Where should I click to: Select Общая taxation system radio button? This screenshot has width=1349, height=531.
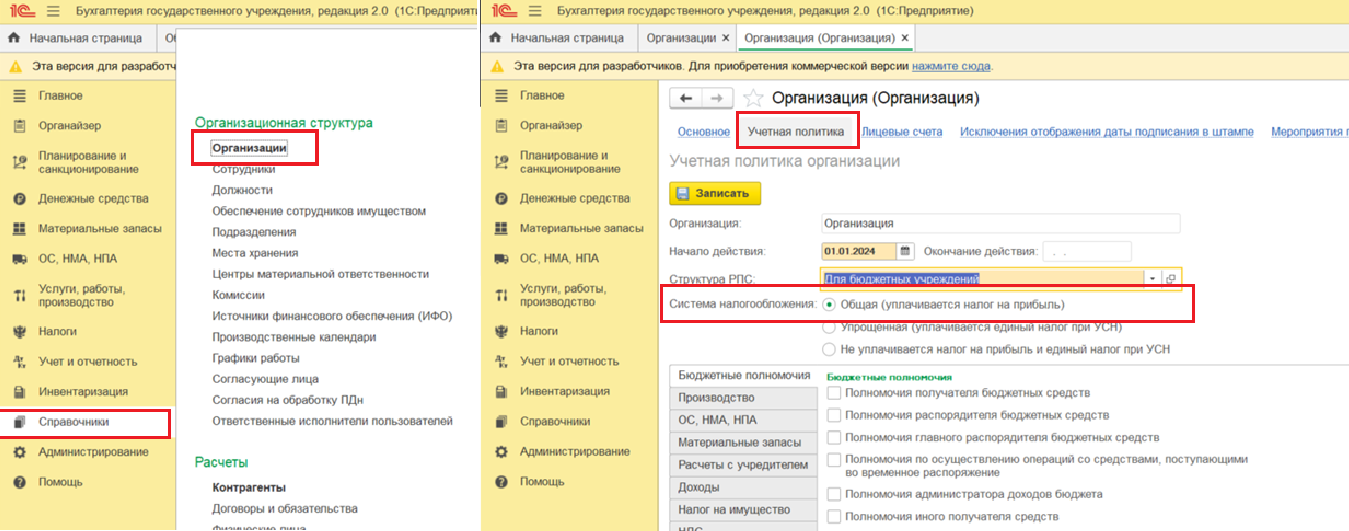click(829, 304)
